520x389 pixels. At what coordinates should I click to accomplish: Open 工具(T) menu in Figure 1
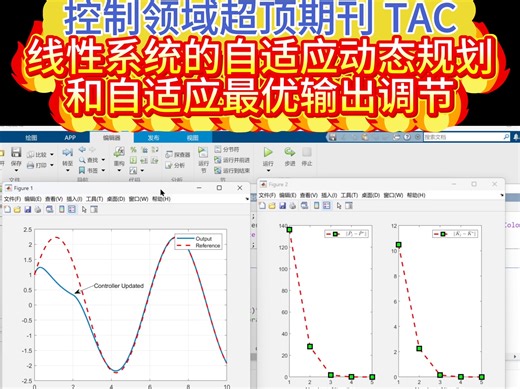[x=94, y=199]
